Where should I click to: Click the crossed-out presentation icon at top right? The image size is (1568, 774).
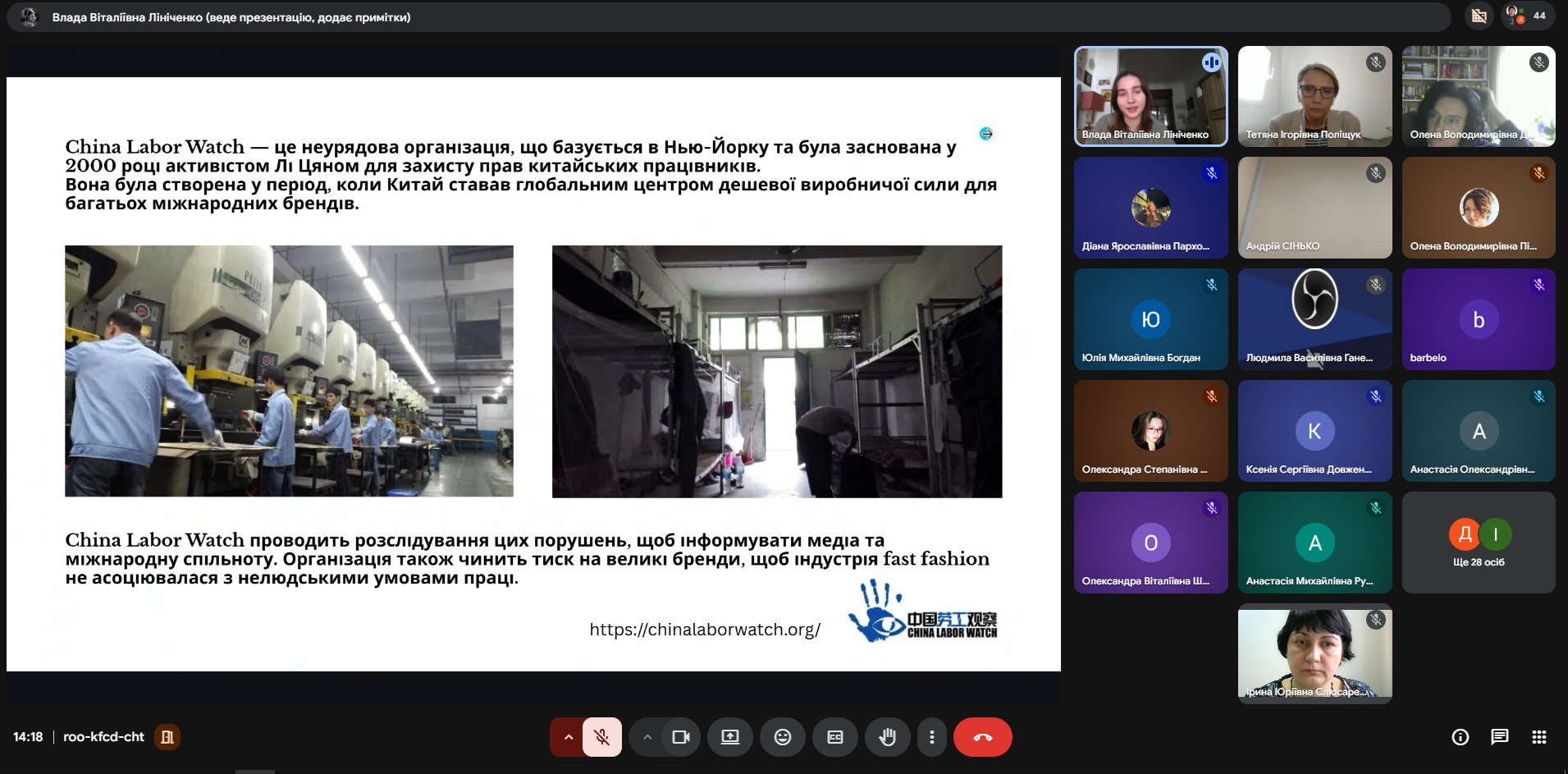1479,16
